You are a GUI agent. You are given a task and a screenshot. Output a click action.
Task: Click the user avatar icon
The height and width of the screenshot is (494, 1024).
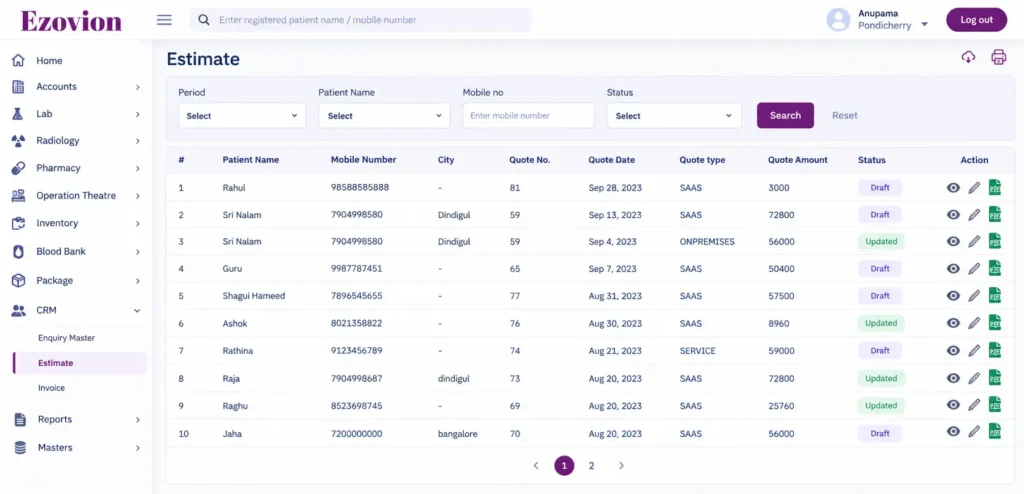(x=838, y=20)
